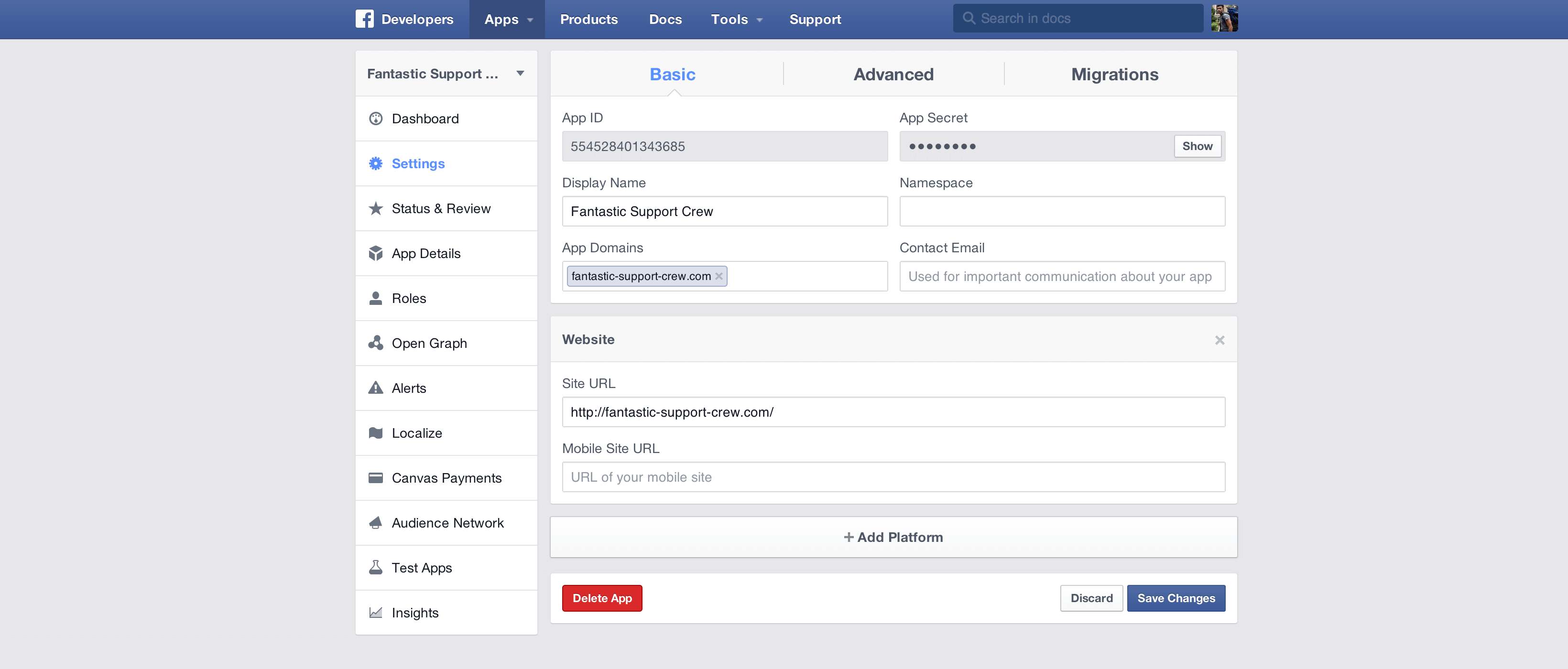
Task: Click the Status & Review star icon
Action: click(x=376, y=209)
